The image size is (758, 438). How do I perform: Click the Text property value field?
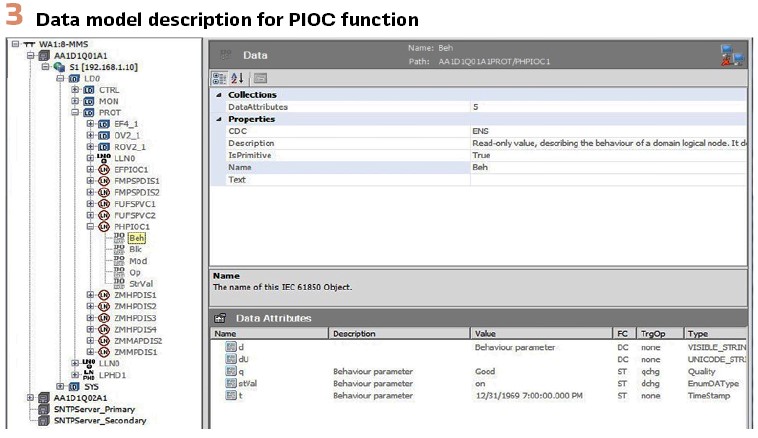608,180
